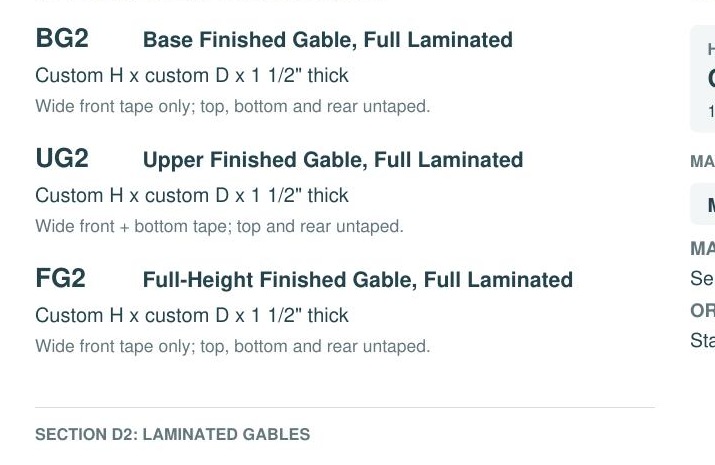Click the divider line above Section D2
The height and width of the screenshot is (465, 715).
345,407
